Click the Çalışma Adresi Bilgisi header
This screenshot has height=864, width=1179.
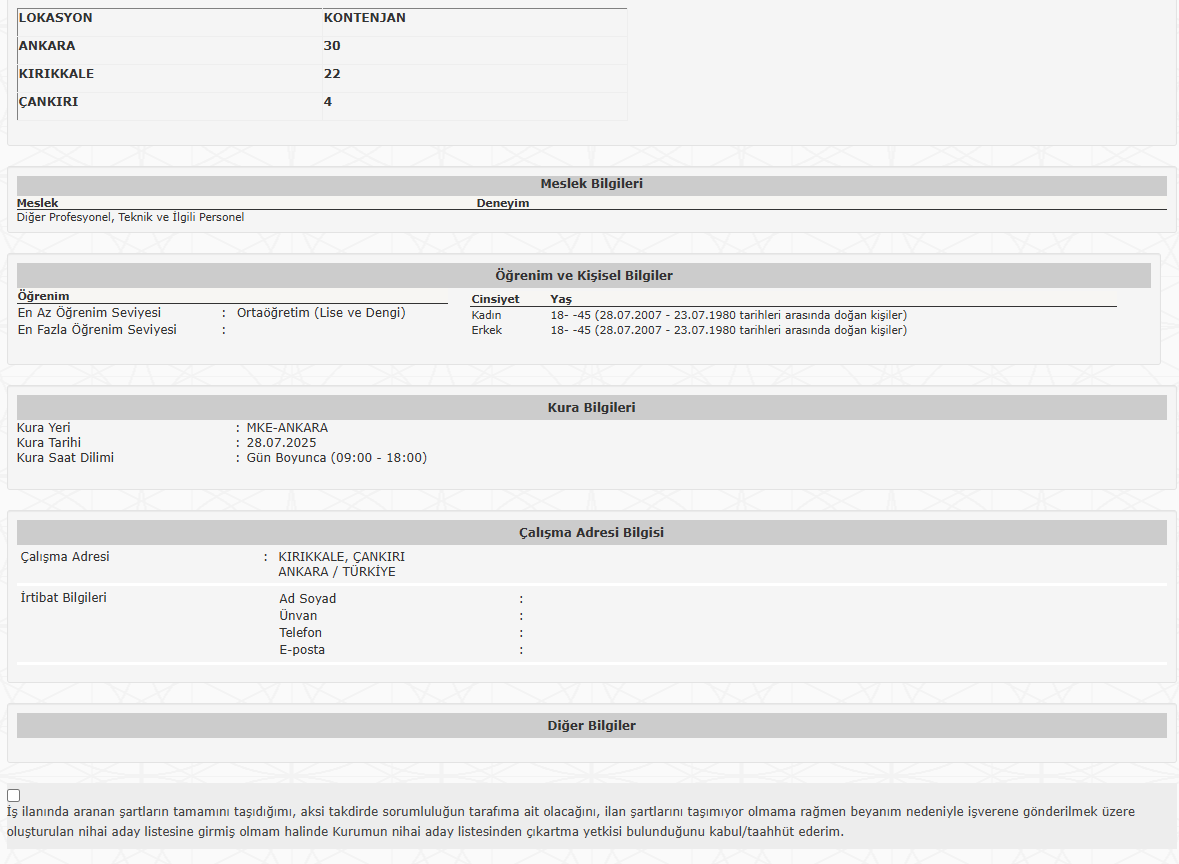591,533
